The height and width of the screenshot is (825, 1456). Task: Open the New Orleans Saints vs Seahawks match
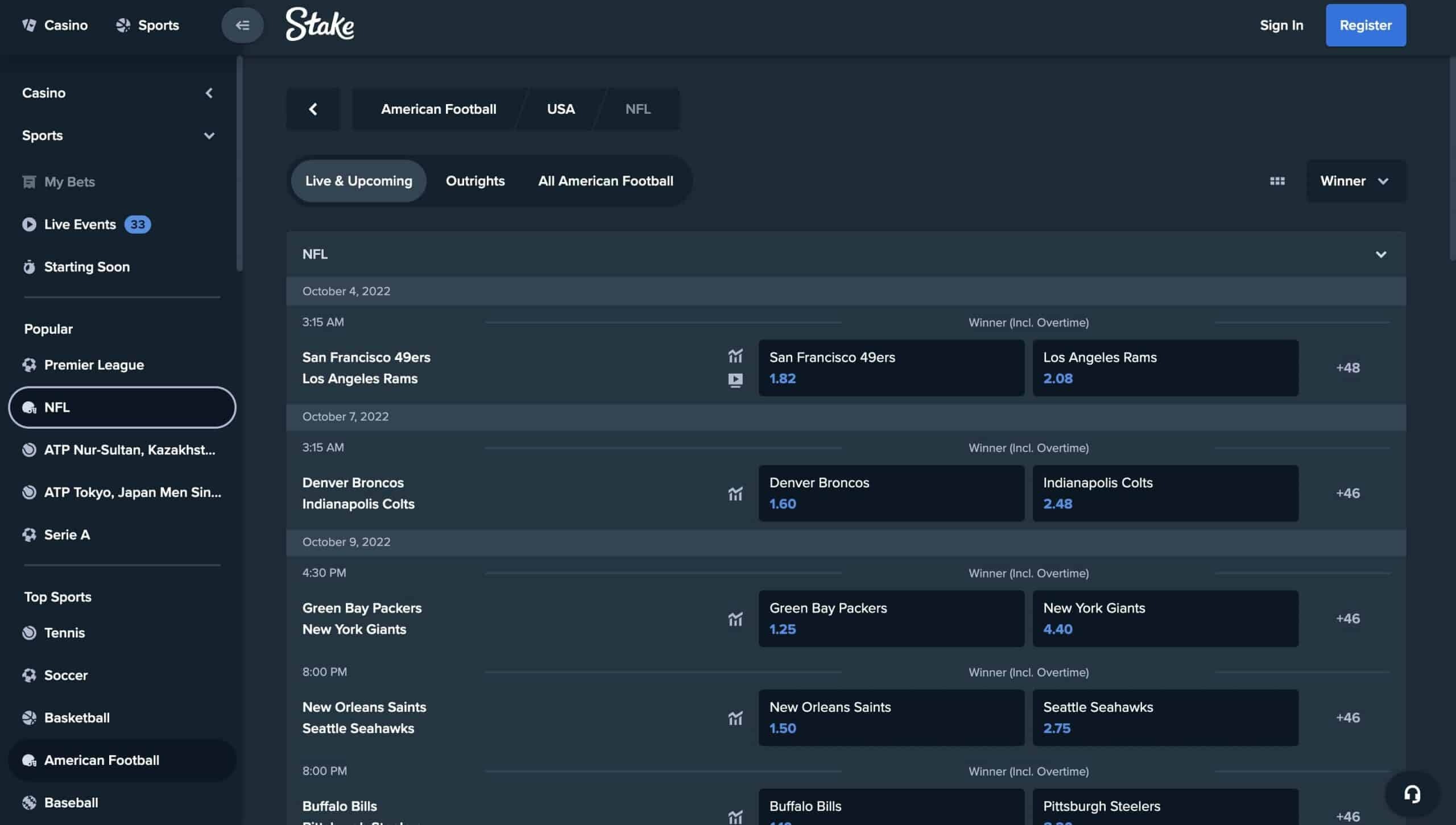(364, 718)
